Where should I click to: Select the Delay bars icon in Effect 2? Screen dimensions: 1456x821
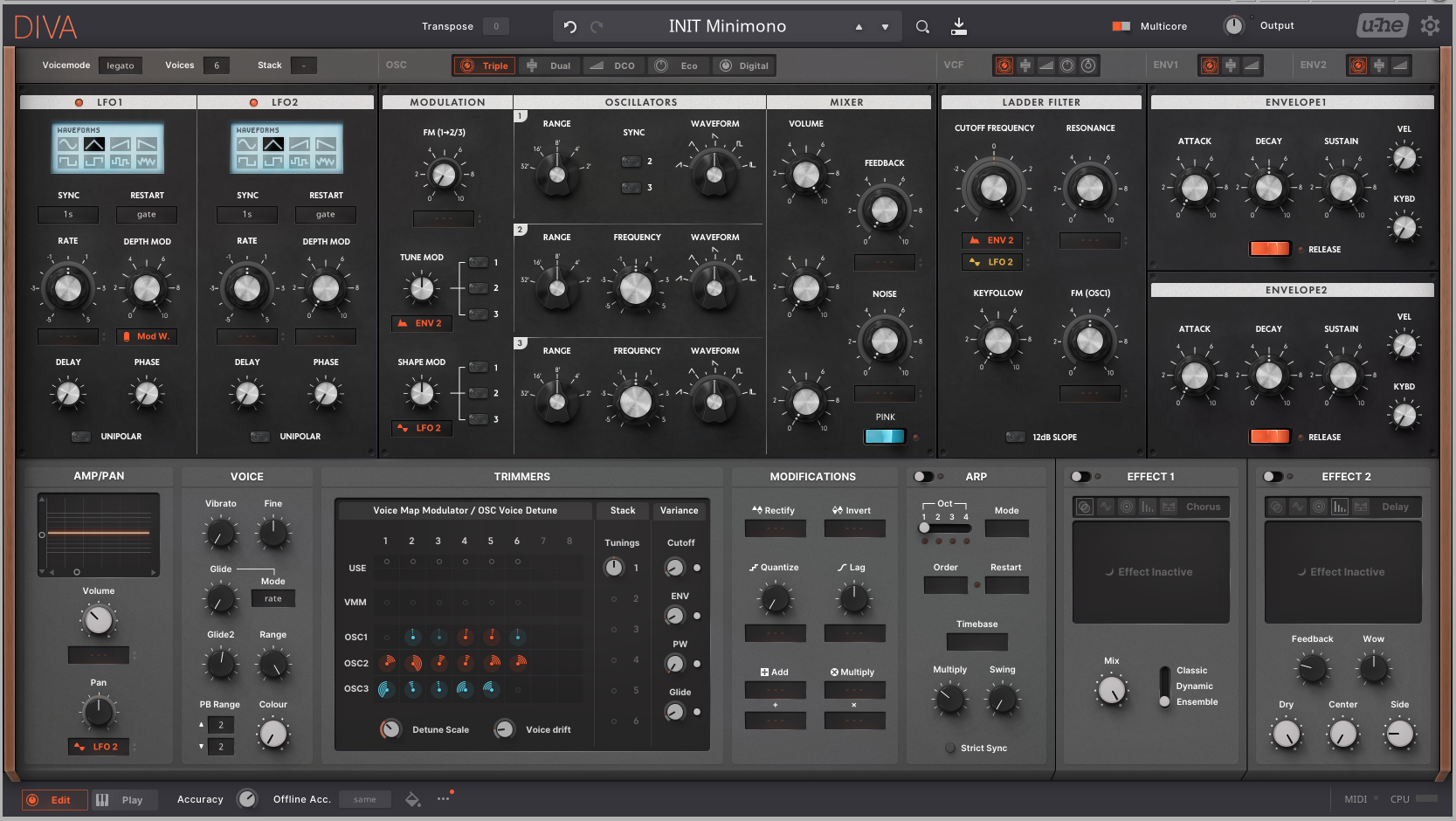pos(1340,507)
